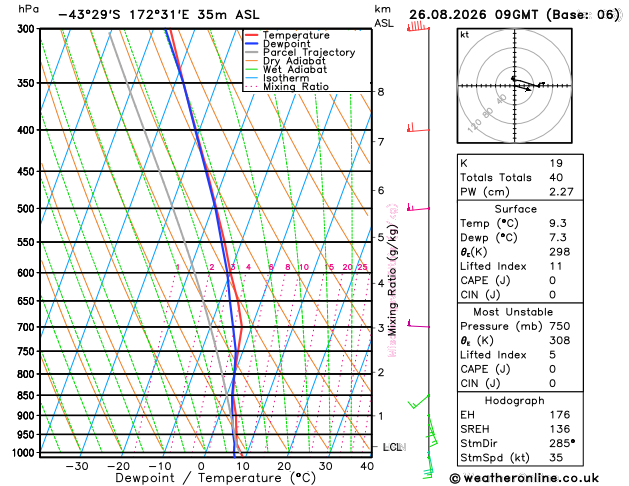Click the wind barb at 700 hPa

[x=418, y=324]
